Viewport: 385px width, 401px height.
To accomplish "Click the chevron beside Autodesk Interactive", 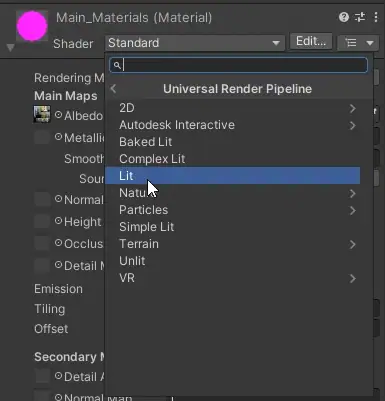I will pos(353,125).
